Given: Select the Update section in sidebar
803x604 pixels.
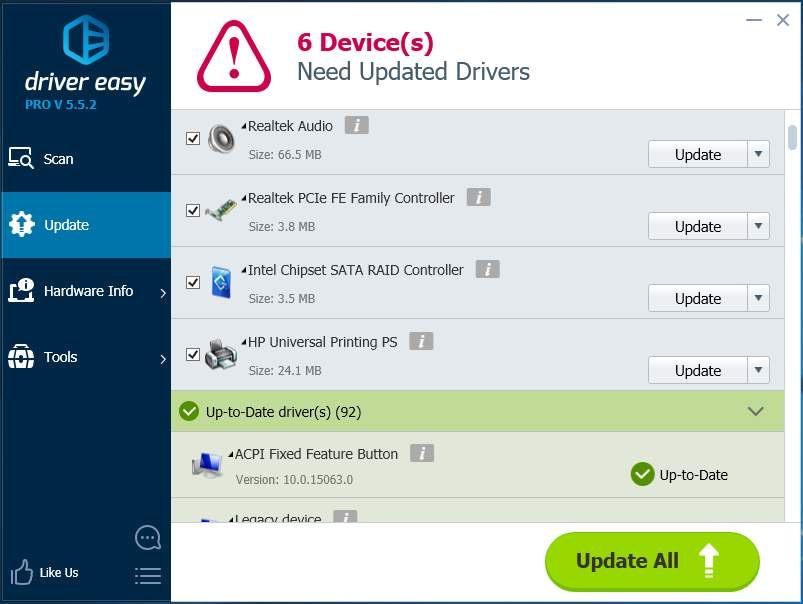Looking at the screenshot, I should (86, 225).
